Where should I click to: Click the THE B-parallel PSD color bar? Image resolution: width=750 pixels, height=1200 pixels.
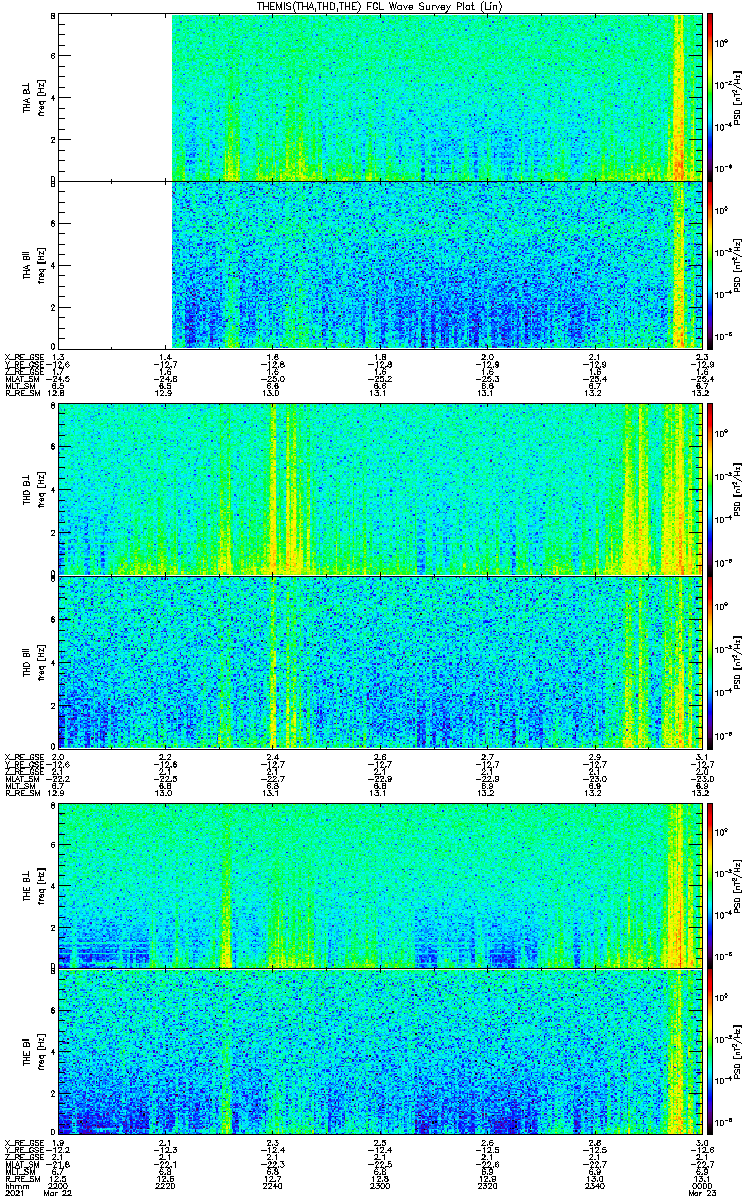point(710,1051)
